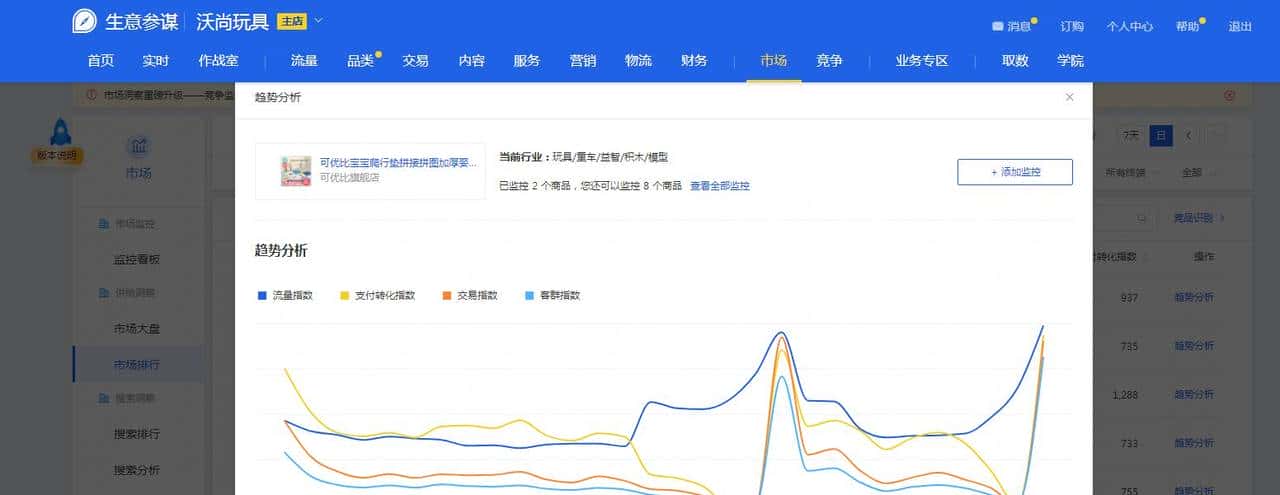Click the 市场 icon in the sidebar
This screenshot has height=495, width=1280.
point(139,148)
